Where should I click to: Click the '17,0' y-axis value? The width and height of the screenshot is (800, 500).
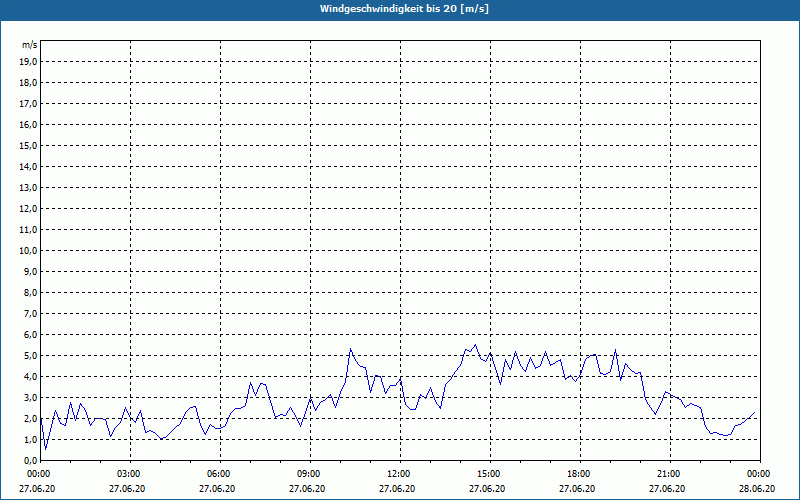point(28,104)
